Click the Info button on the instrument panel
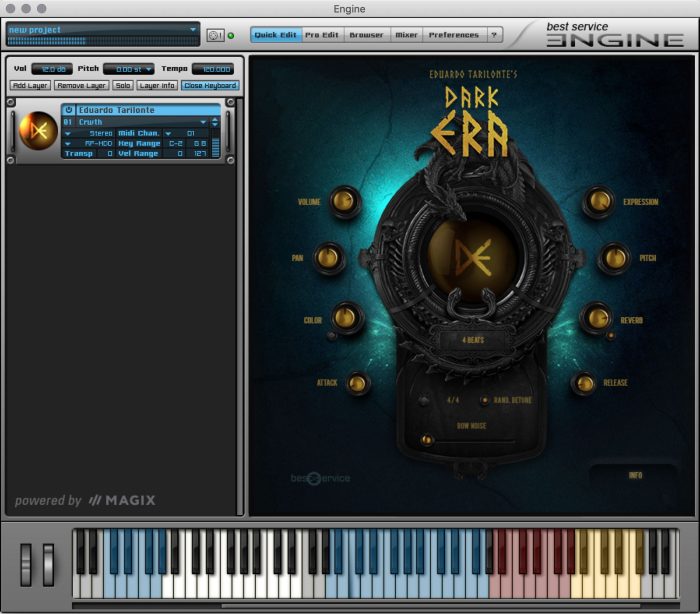This screenshot has width=700, height=614. [635, 475]
